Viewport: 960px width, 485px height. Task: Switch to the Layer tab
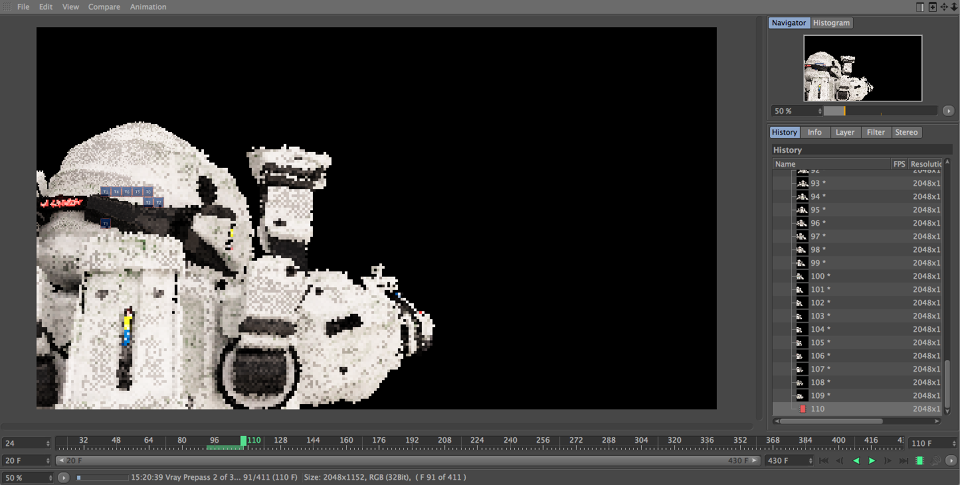[x=845, y=132]
